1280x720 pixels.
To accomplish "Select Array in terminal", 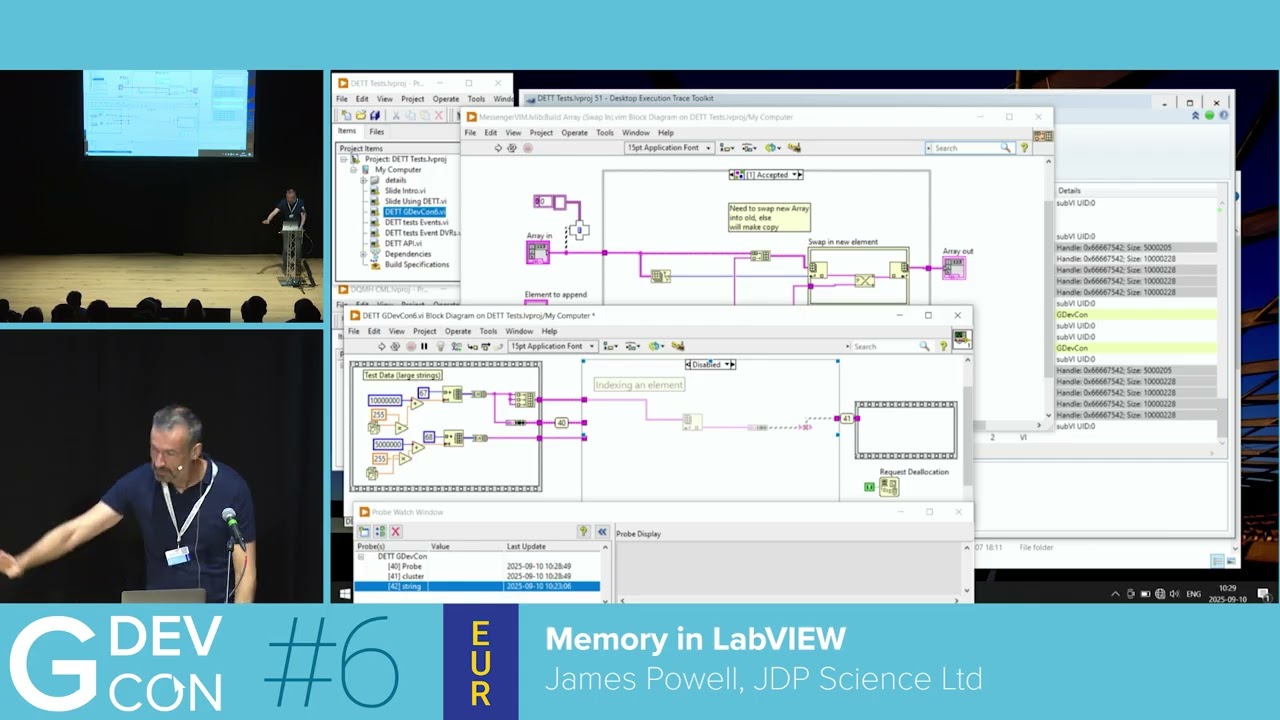I will click(x=538, y=252).
